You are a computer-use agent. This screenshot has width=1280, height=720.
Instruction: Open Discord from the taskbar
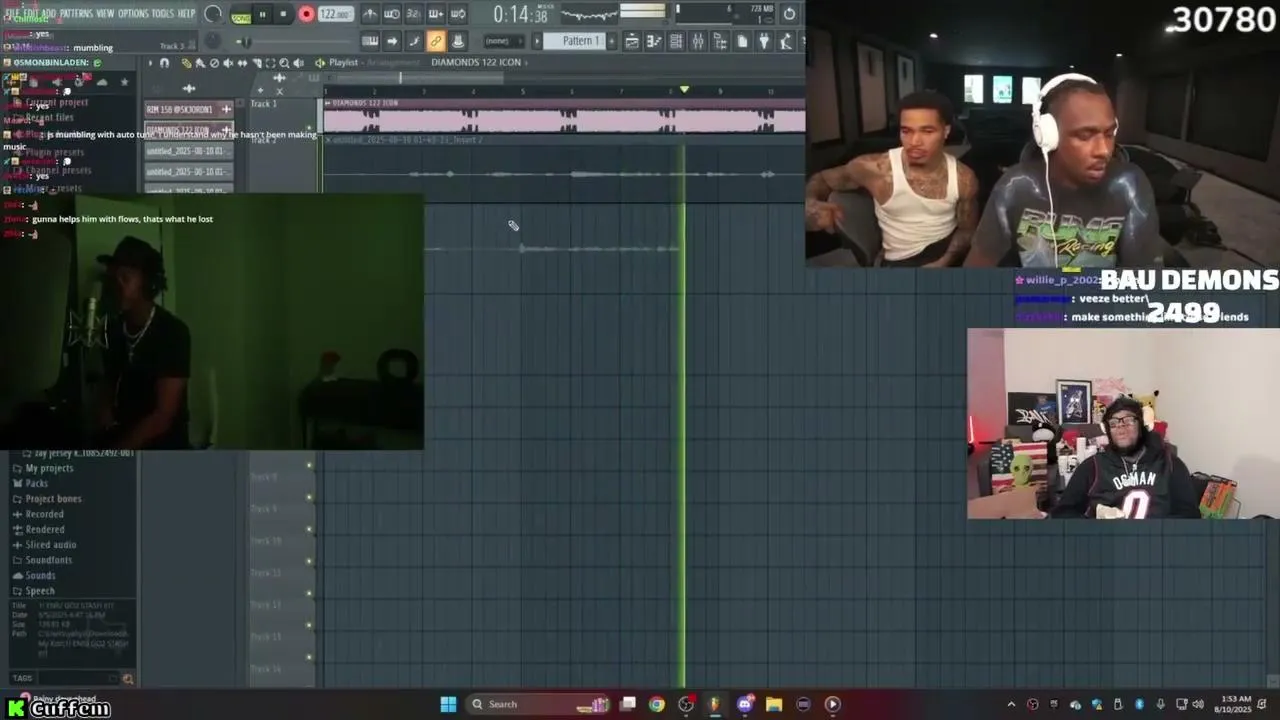[x=744, y=704]
